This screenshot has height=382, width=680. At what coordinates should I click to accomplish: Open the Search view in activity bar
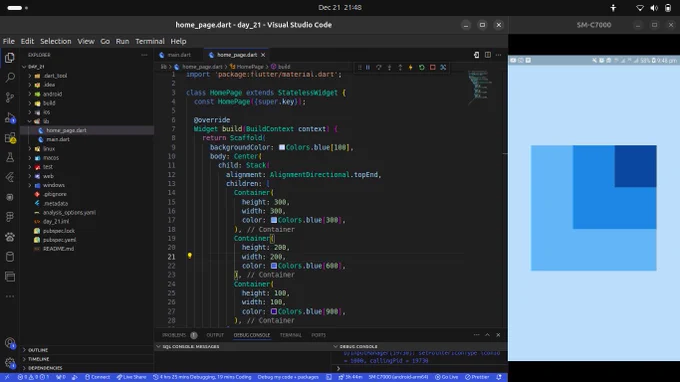[10, 77]
